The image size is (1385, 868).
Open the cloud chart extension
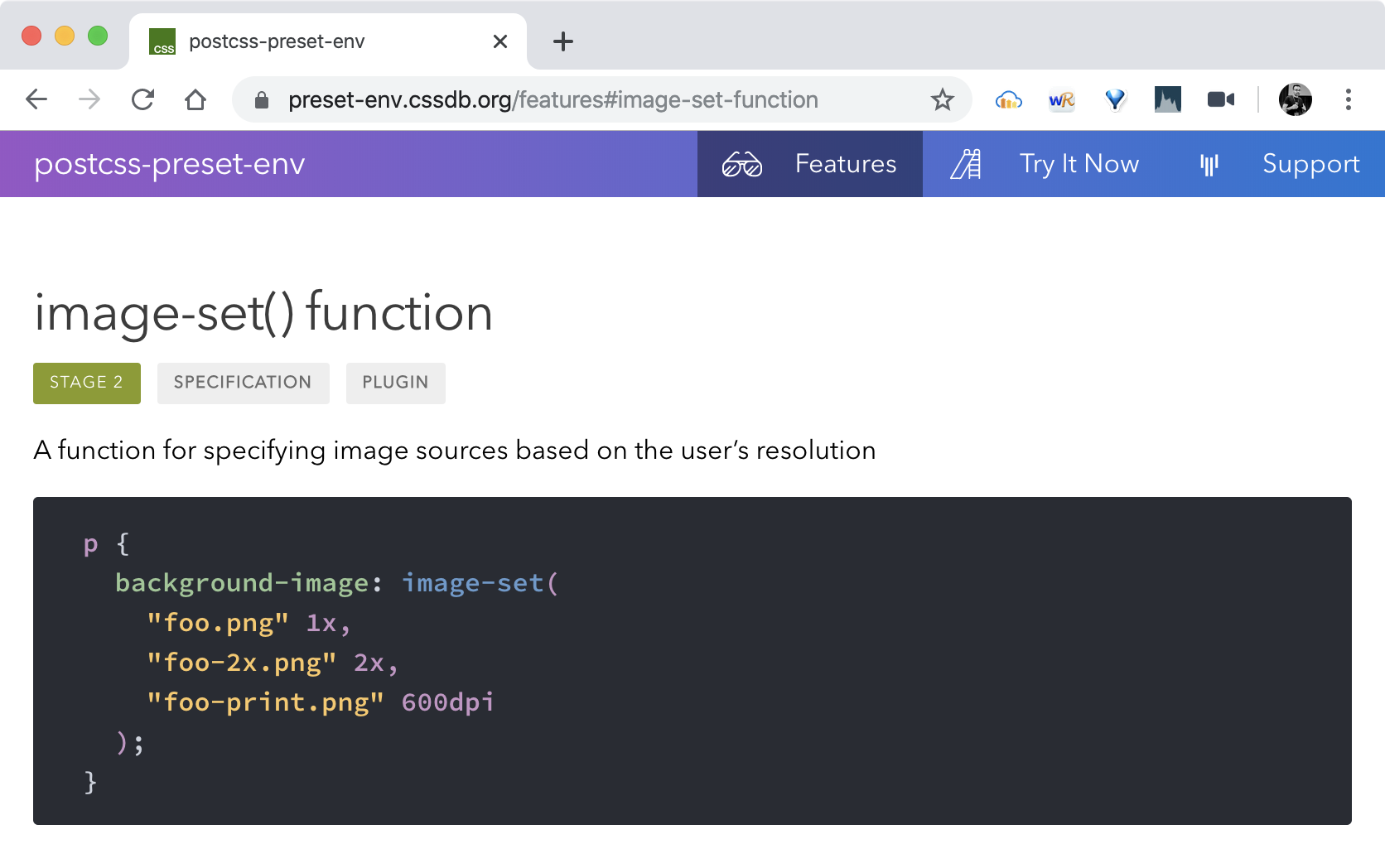point(1008,100)
